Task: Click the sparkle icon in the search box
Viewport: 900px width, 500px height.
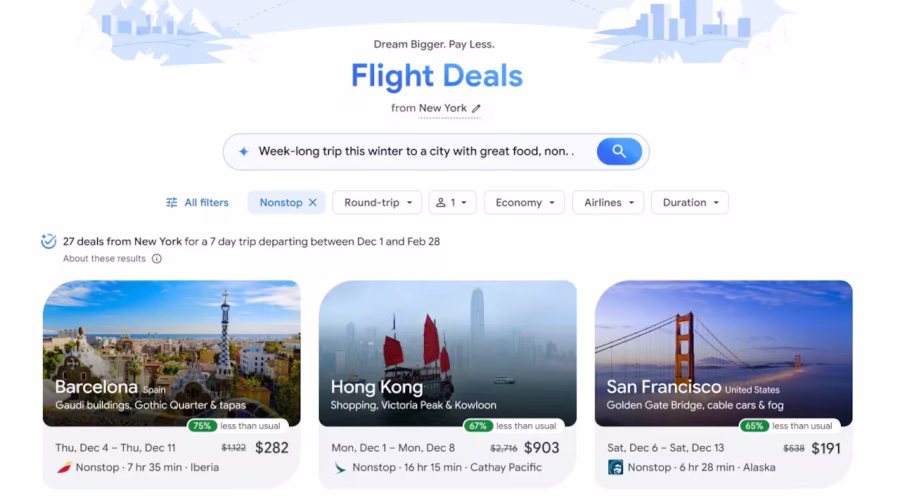Action: 244,152
